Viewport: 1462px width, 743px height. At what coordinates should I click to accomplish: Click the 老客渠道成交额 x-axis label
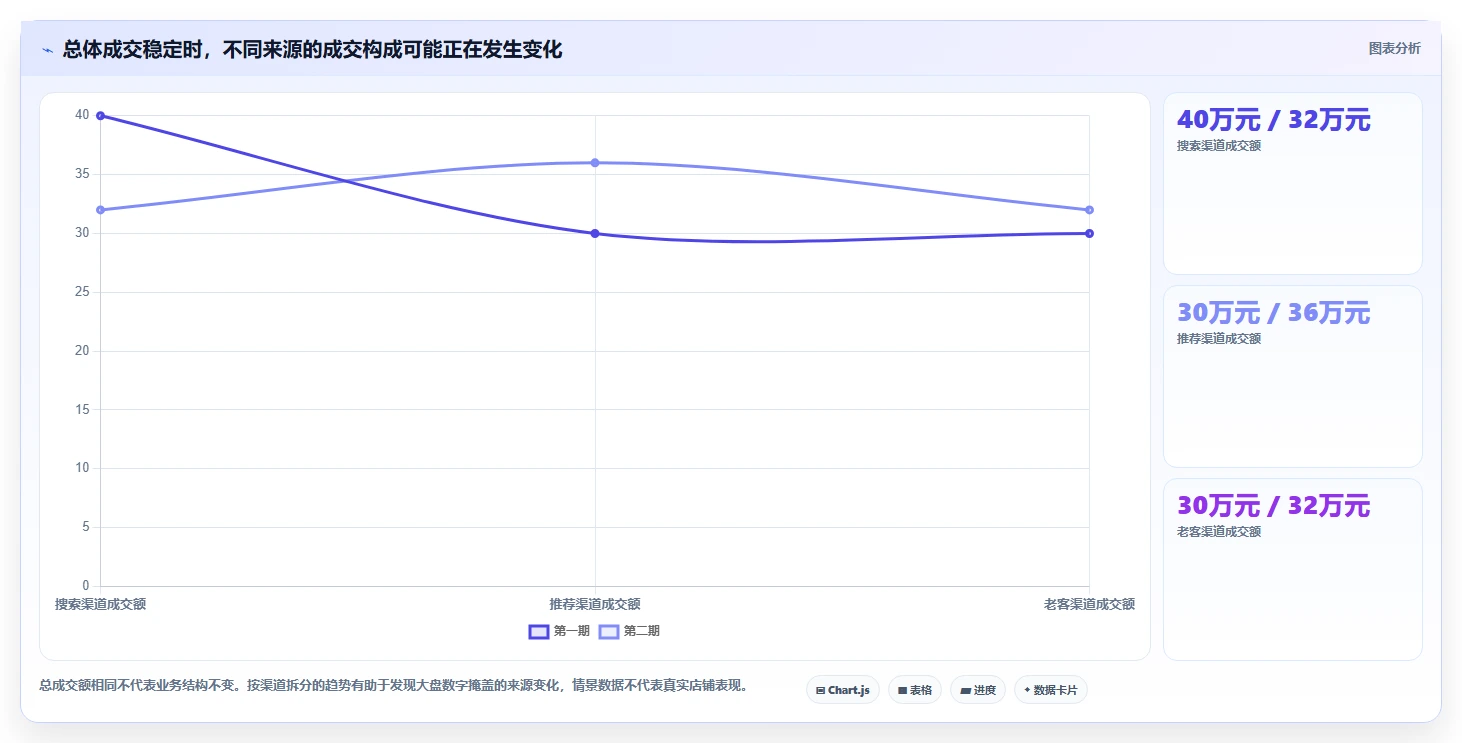[x=1089, y=604]
